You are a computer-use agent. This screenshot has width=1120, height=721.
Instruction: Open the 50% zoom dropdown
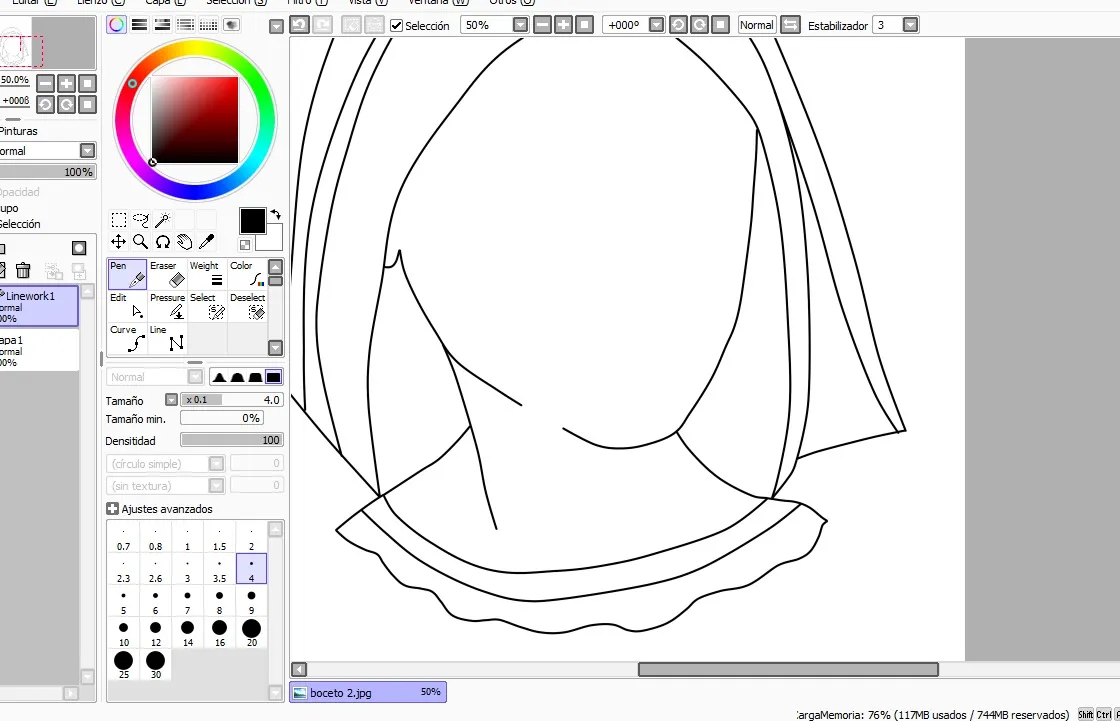[521, 25]
